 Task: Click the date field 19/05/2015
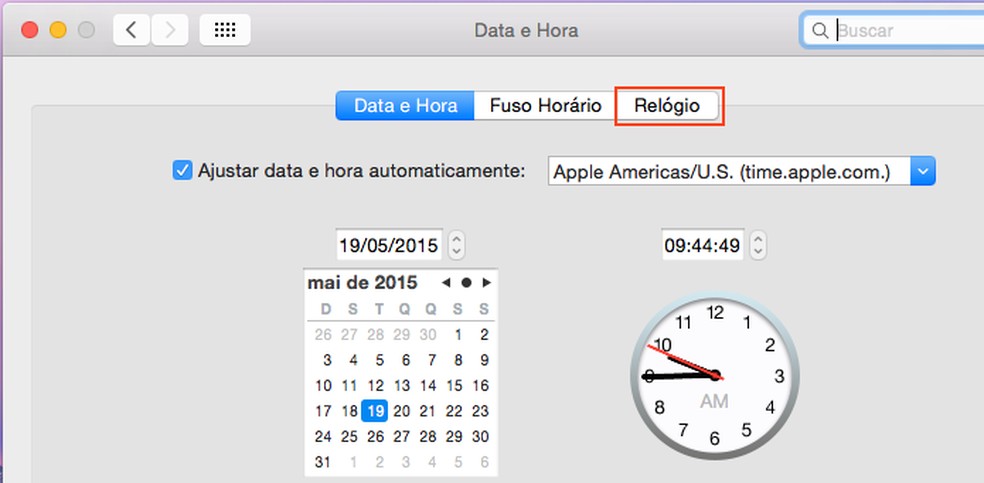pyautogui.click(x=389, y=245)
